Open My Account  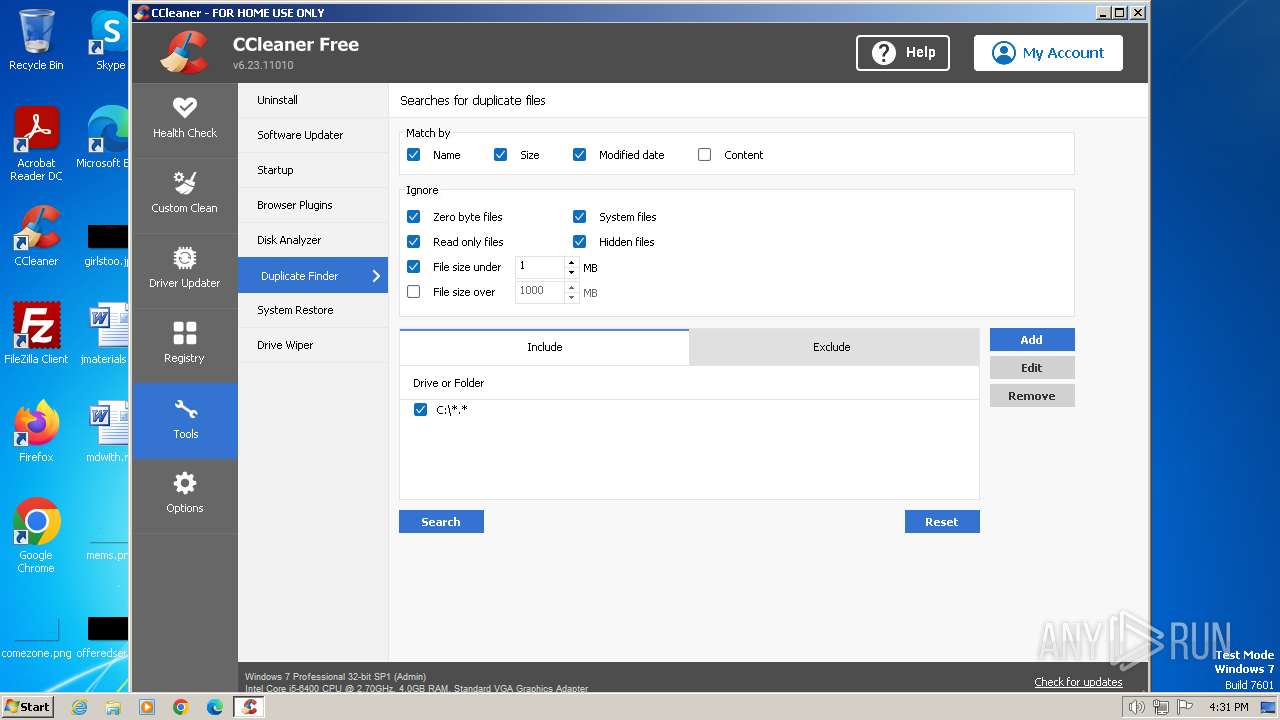1048,53
